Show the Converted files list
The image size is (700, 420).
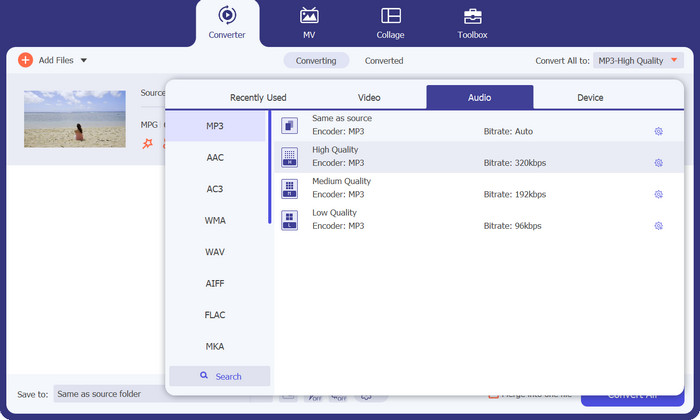point(384,61)
